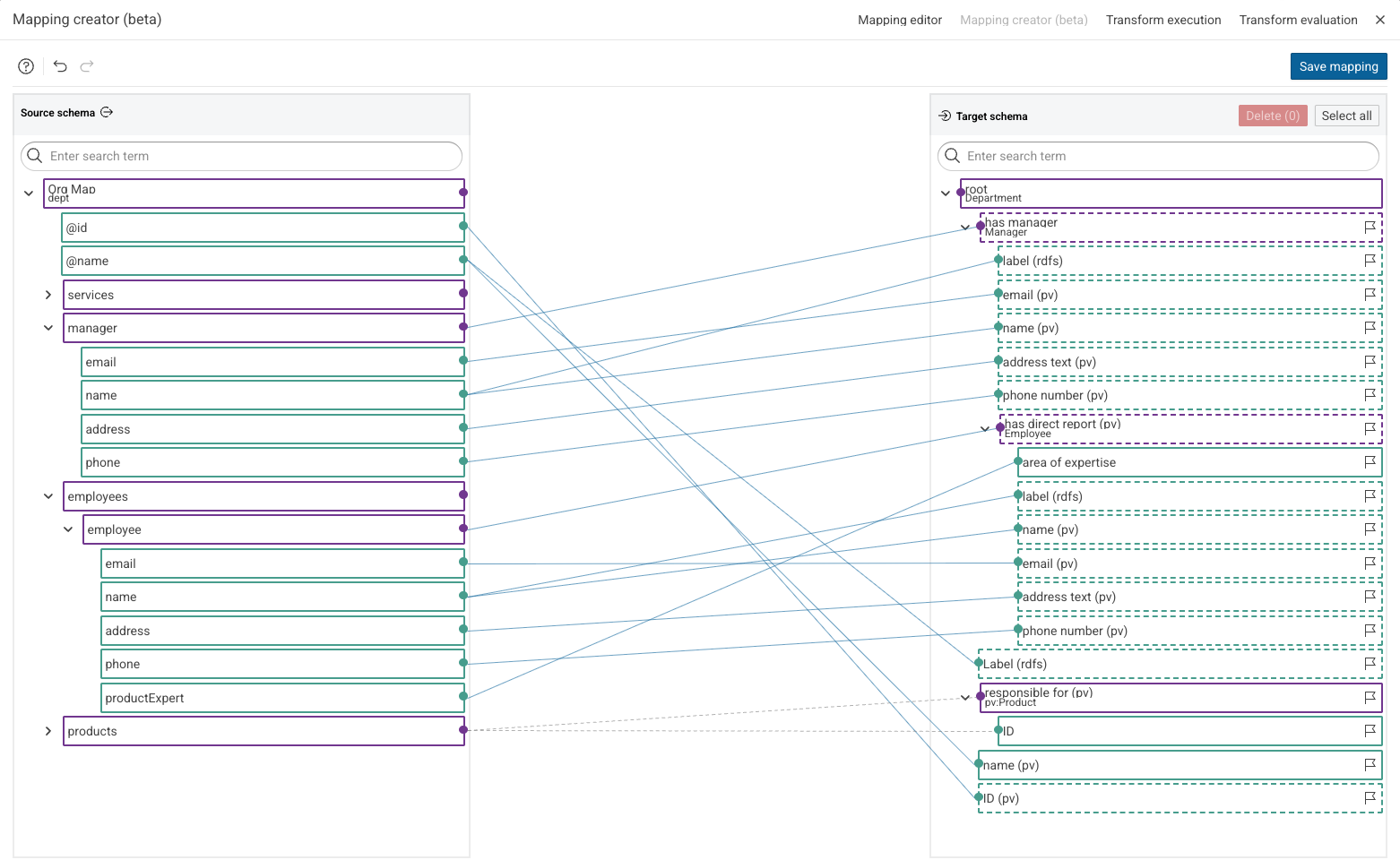
Task: Toggle flag on phone number (pv) under Manager
Action: (1370, 395)
